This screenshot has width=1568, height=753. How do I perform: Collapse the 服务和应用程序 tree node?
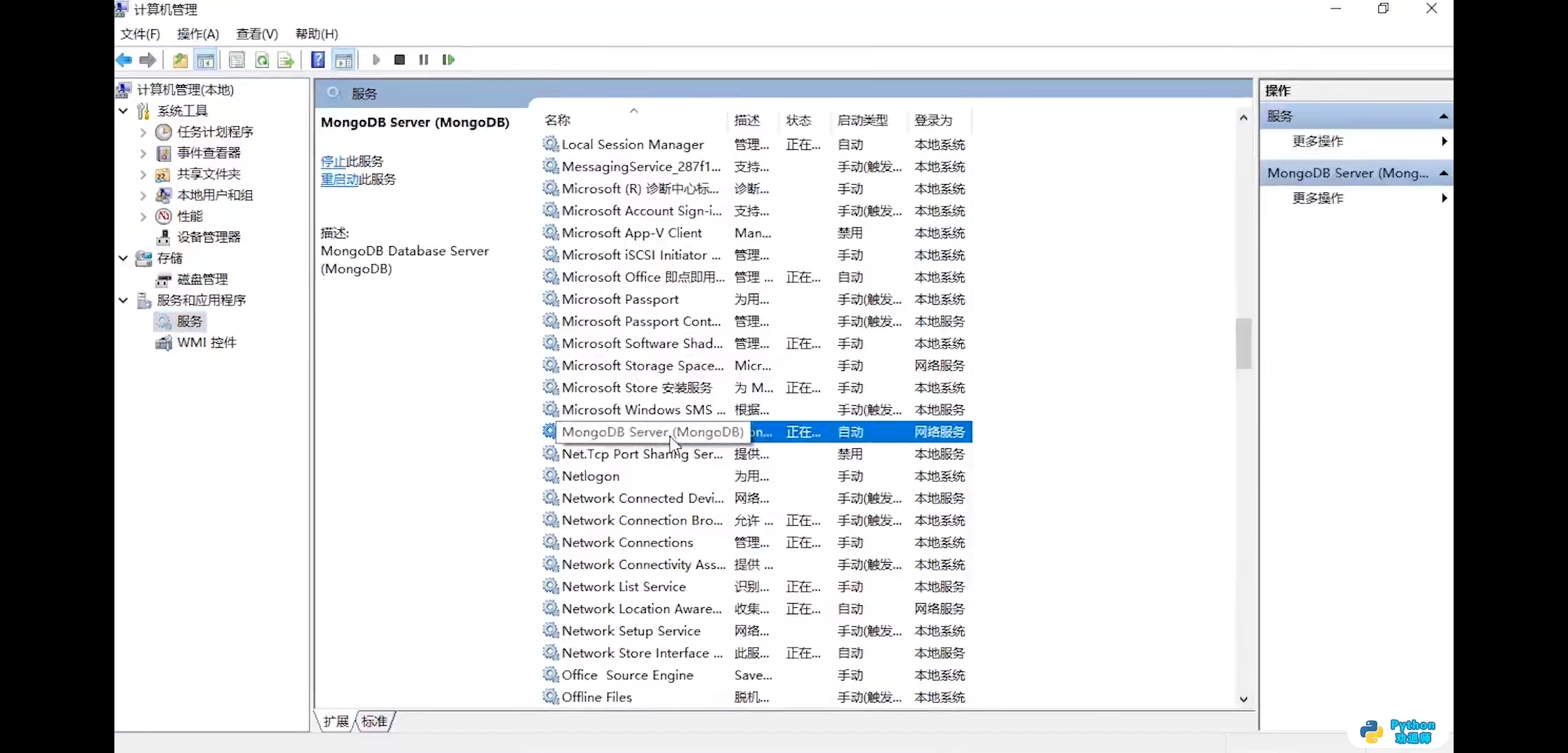coord(123,301)
